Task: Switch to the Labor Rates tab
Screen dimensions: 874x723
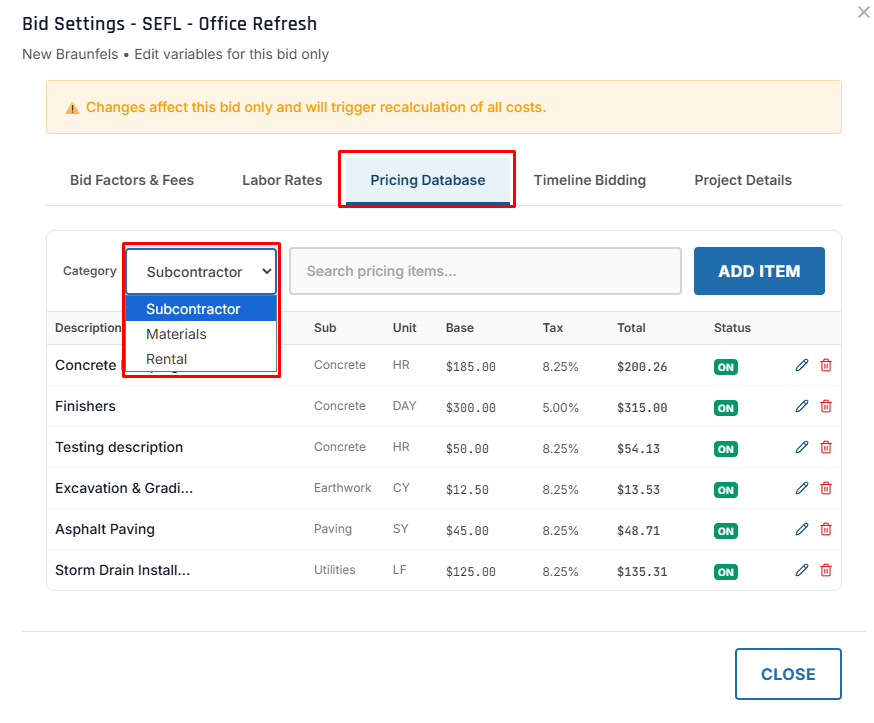Action: 282,180
